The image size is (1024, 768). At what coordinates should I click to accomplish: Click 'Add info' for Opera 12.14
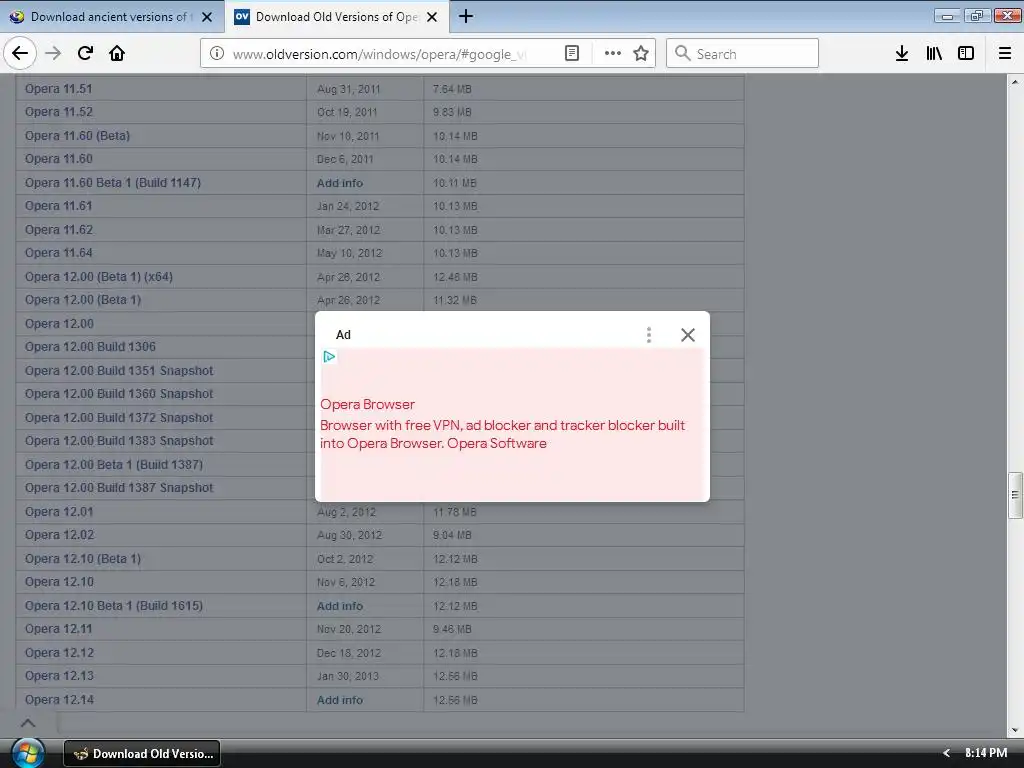340,700
